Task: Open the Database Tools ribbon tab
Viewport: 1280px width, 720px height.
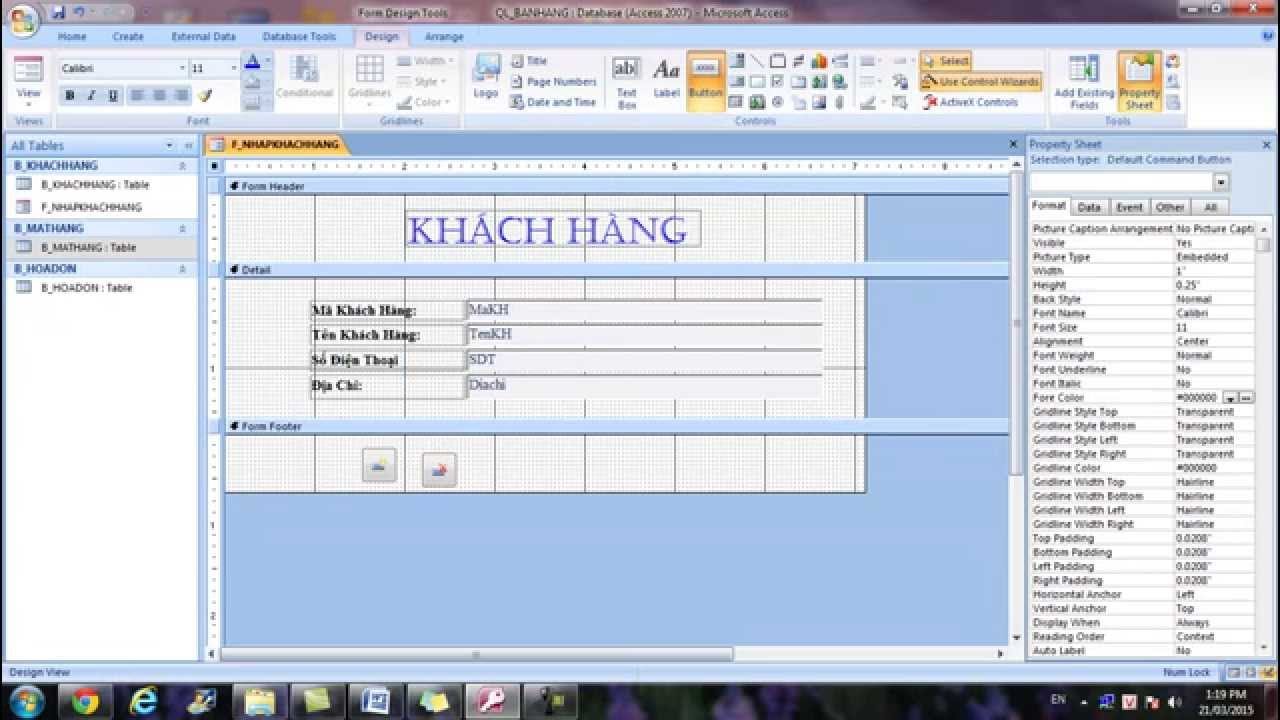Action: [x=299, y=37]
